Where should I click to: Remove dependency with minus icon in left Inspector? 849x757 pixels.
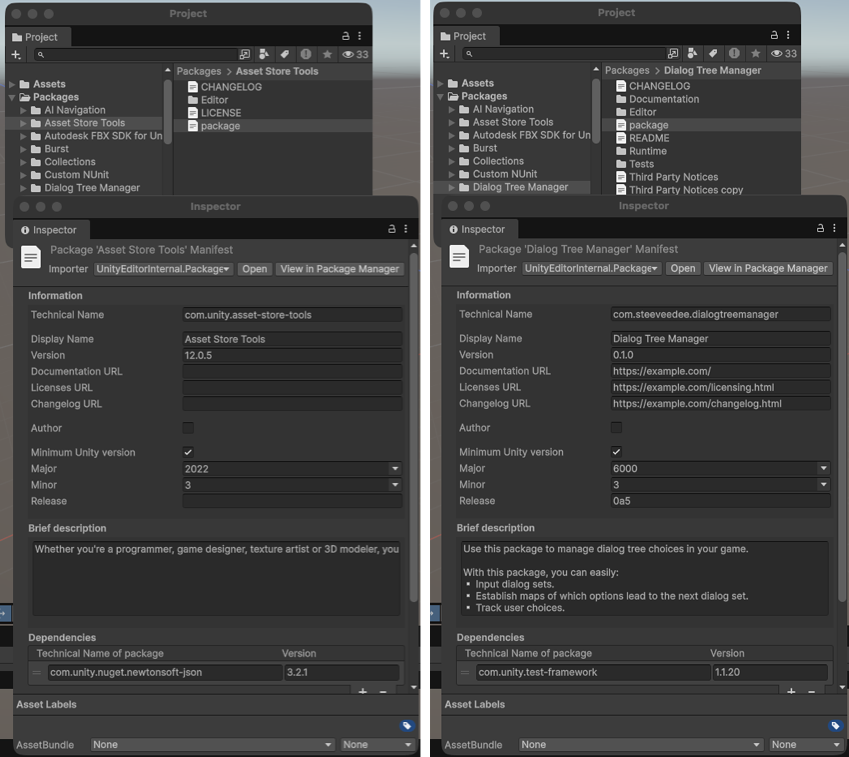tap(383, 691)
